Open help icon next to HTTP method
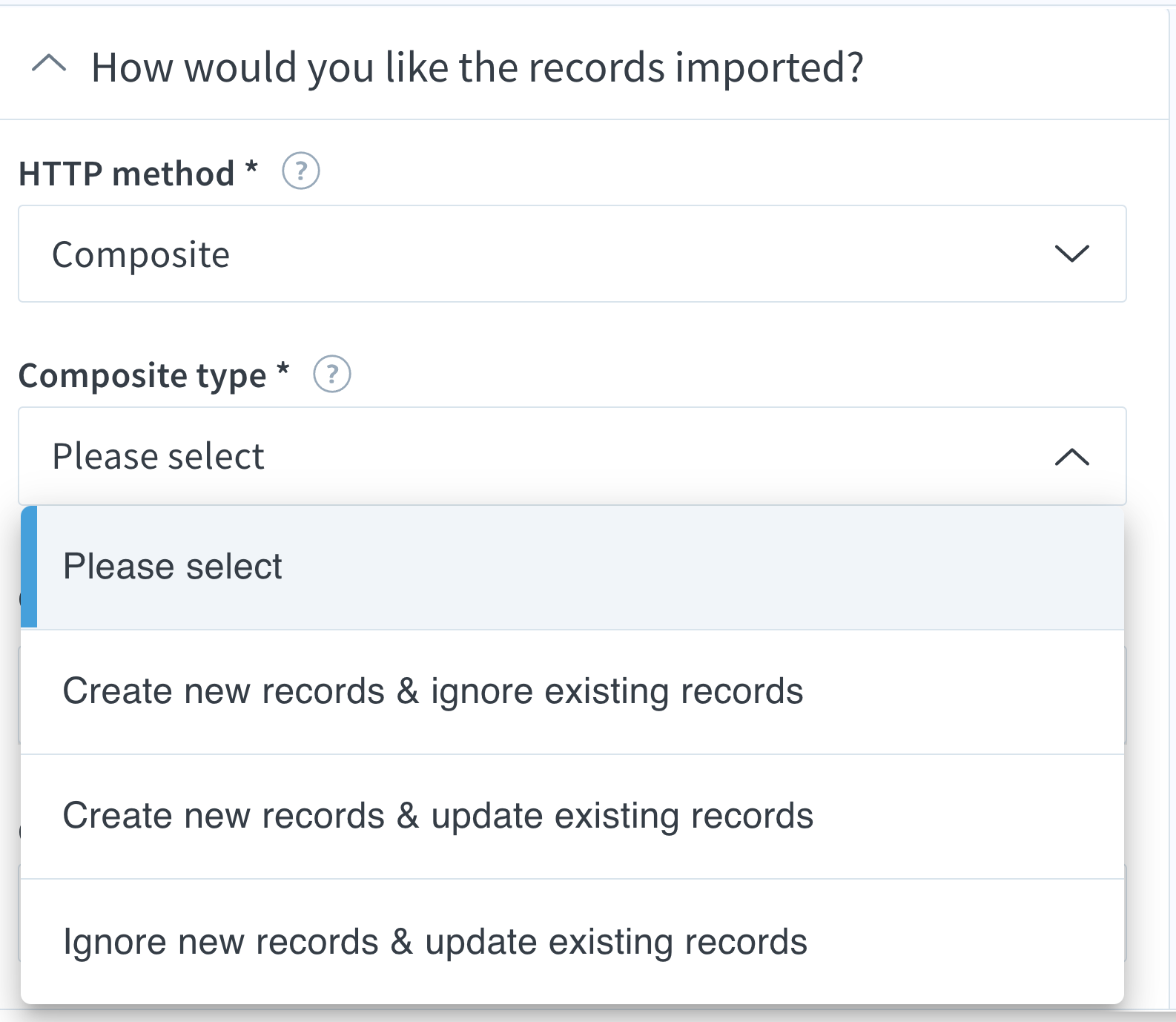 tap(301, 171)
